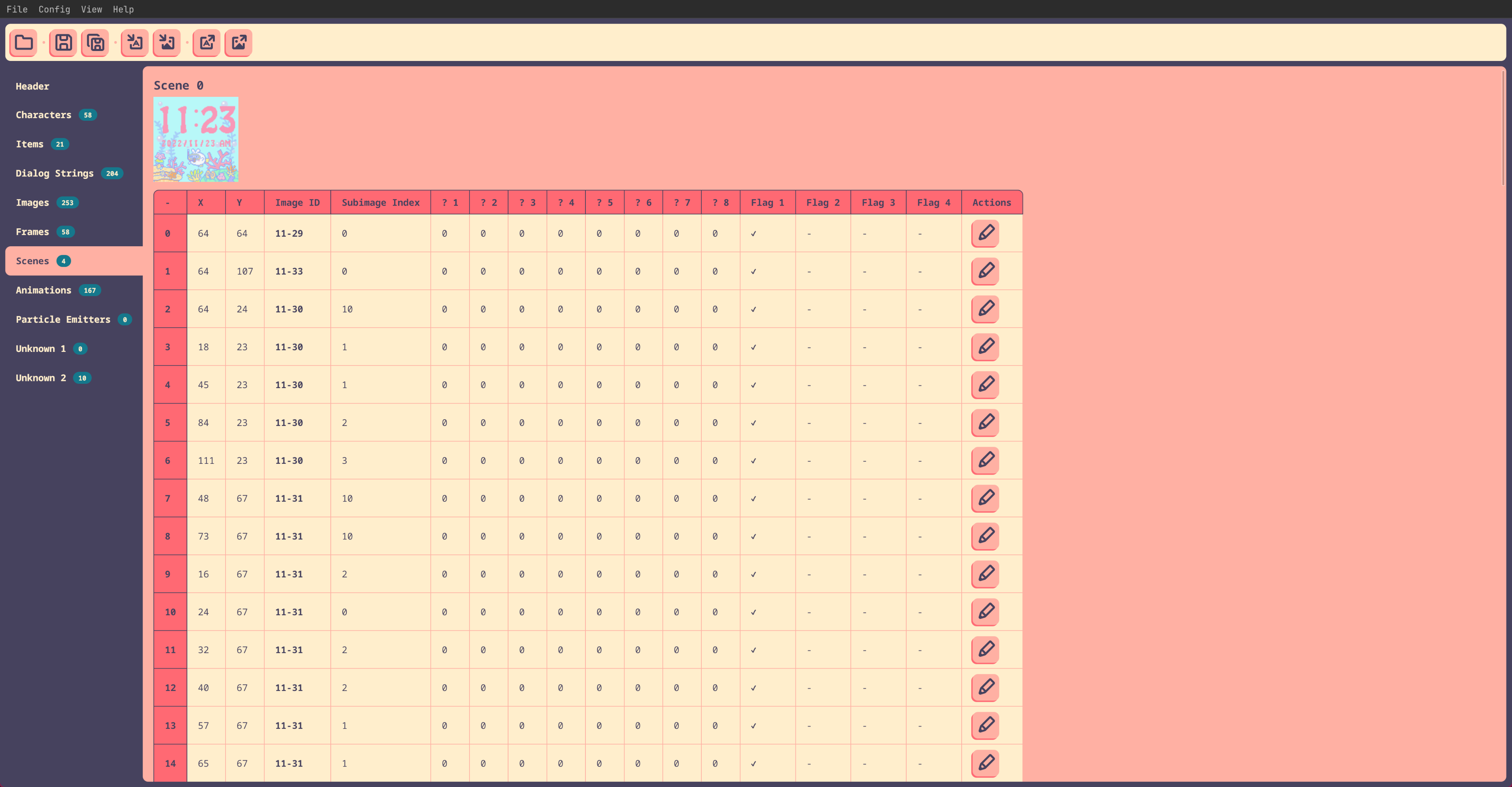Go to the Frames section
The width and height of the screenshot is (1512, 787).
tap(74, 232)
